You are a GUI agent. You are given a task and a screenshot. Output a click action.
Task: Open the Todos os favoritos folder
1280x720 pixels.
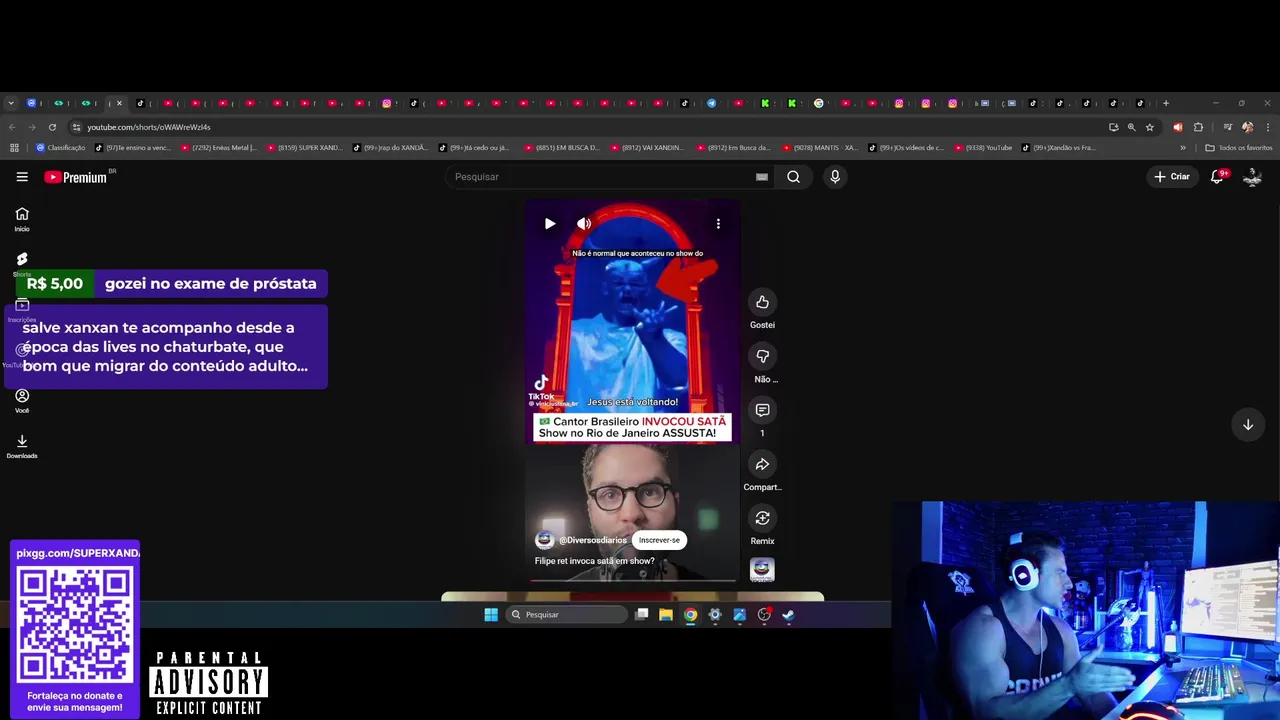[x=1239, y=148]
